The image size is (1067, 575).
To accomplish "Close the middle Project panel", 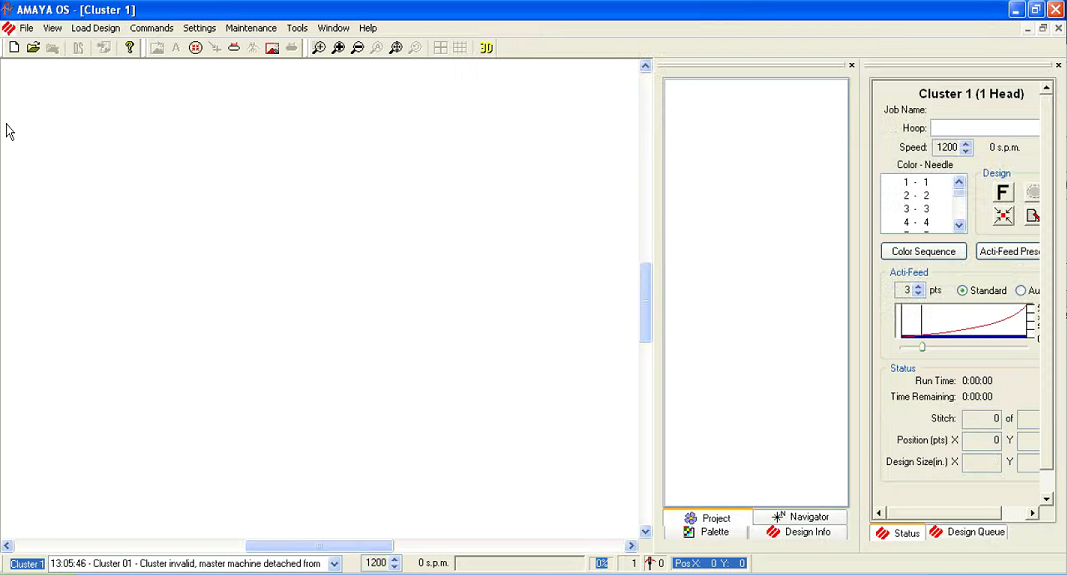I will [x=851, y=65].
